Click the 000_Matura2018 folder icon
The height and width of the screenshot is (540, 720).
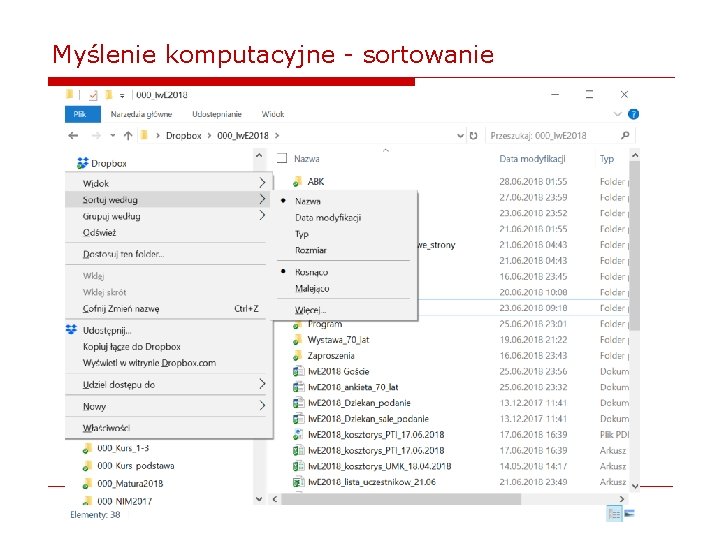point(87,484)
